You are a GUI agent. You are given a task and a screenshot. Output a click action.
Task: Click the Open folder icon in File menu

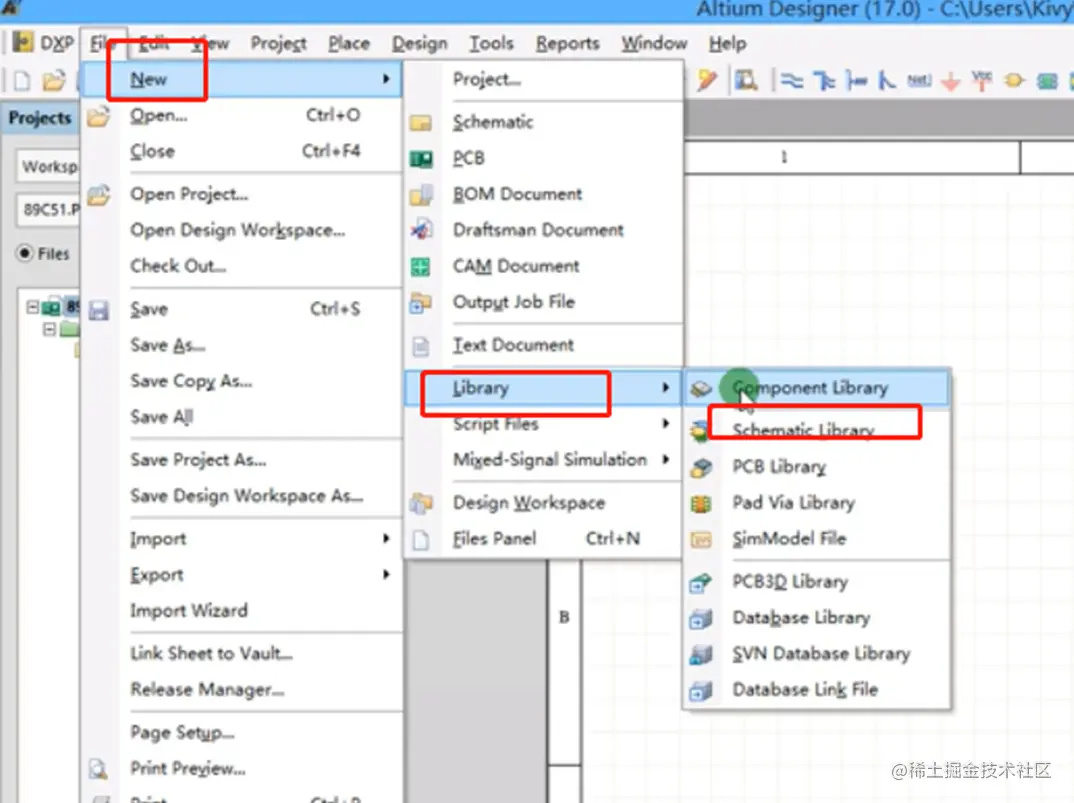click(x=99, y=116)
